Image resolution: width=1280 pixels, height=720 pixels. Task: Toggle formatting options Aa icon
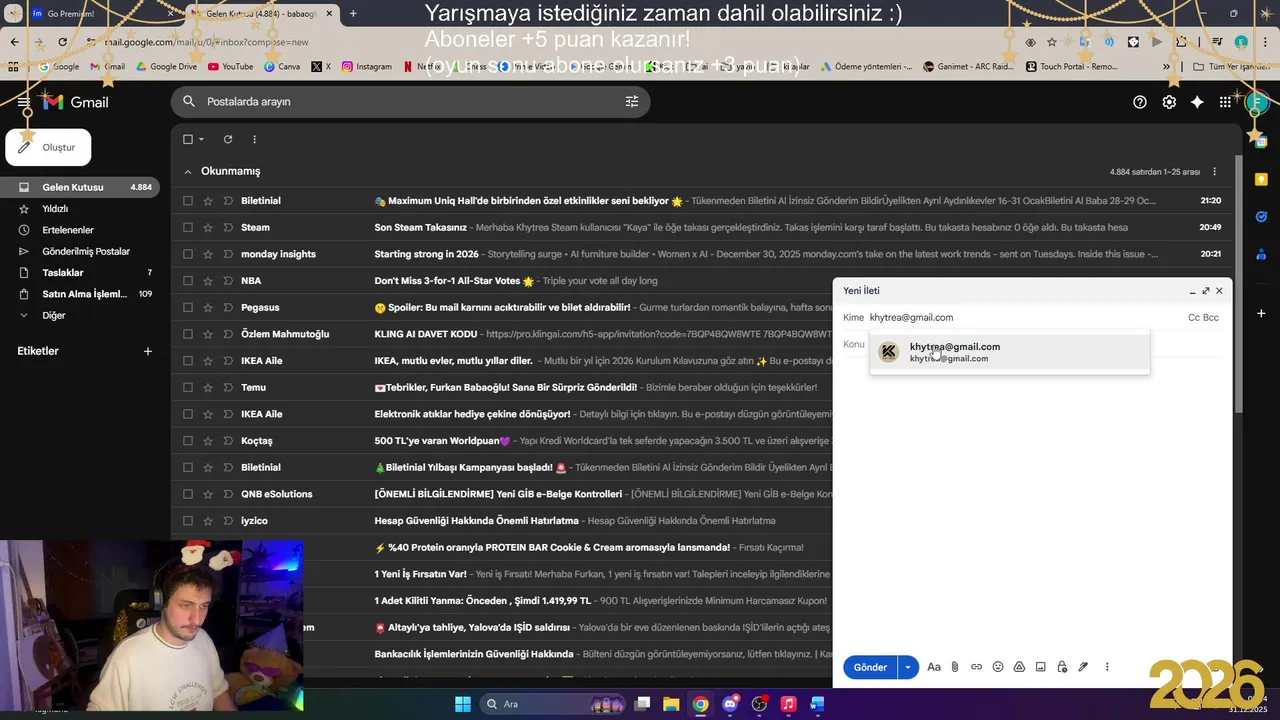pyautogui.click(x=934, y=667)
